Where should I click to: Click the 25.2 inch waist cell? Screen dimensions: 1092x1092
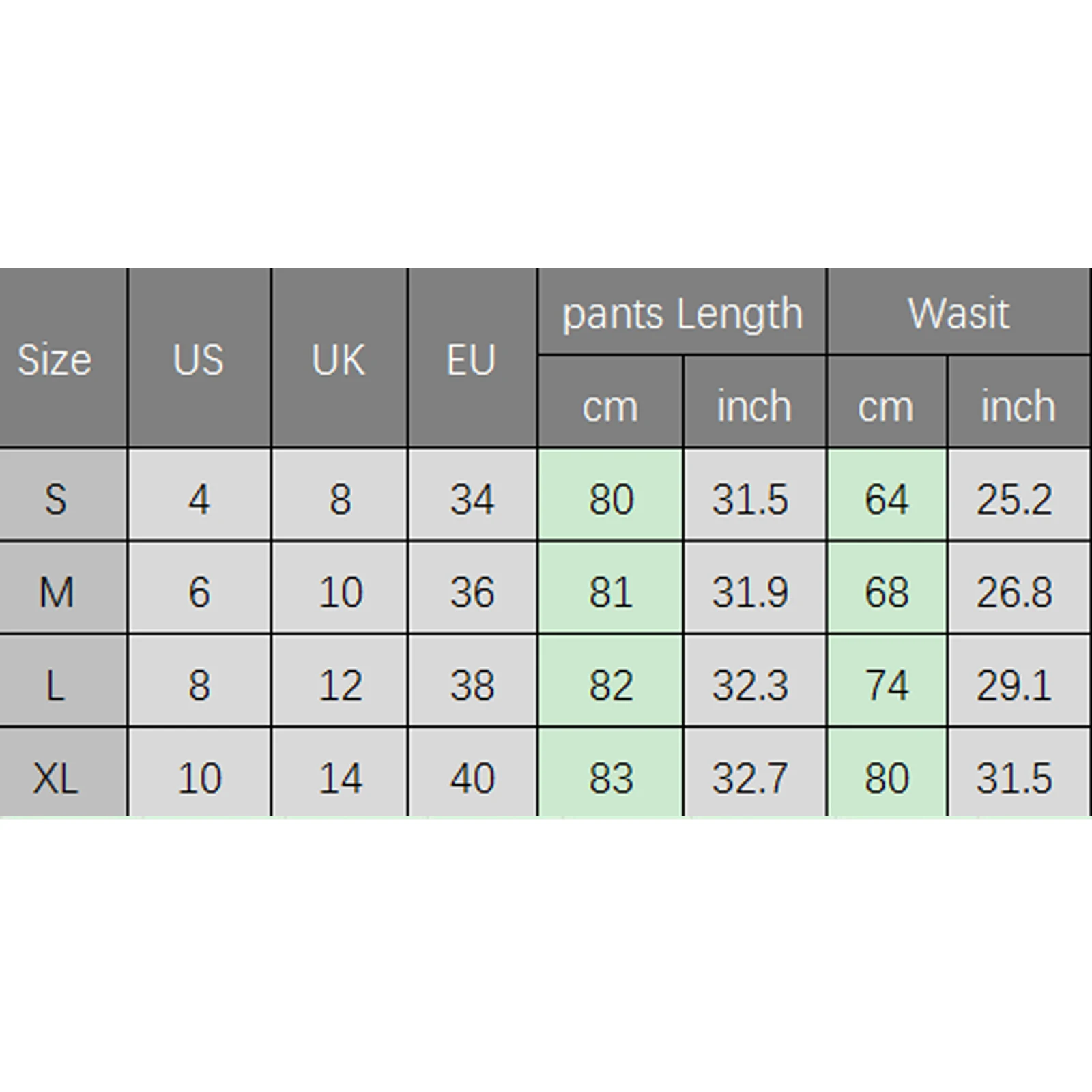coord(1020,495)
